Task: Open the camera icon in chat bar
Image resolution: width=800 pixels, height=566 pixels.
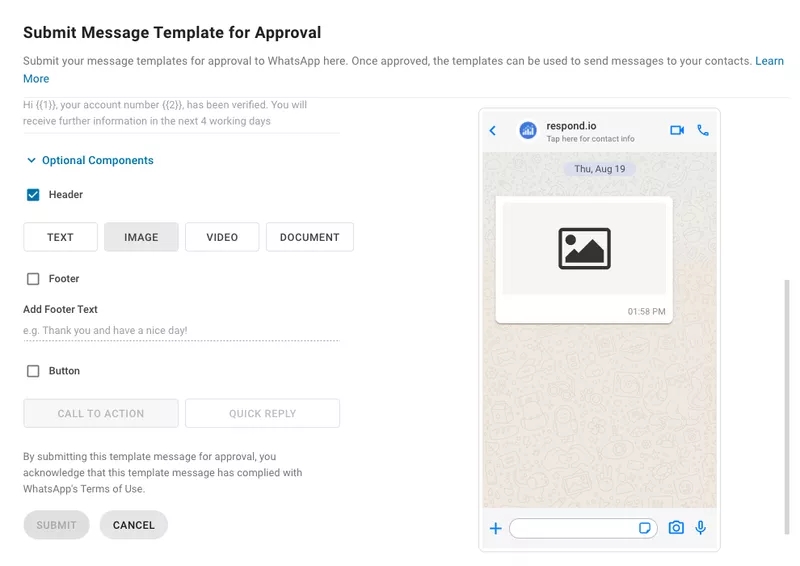Action: click(676, 528)
